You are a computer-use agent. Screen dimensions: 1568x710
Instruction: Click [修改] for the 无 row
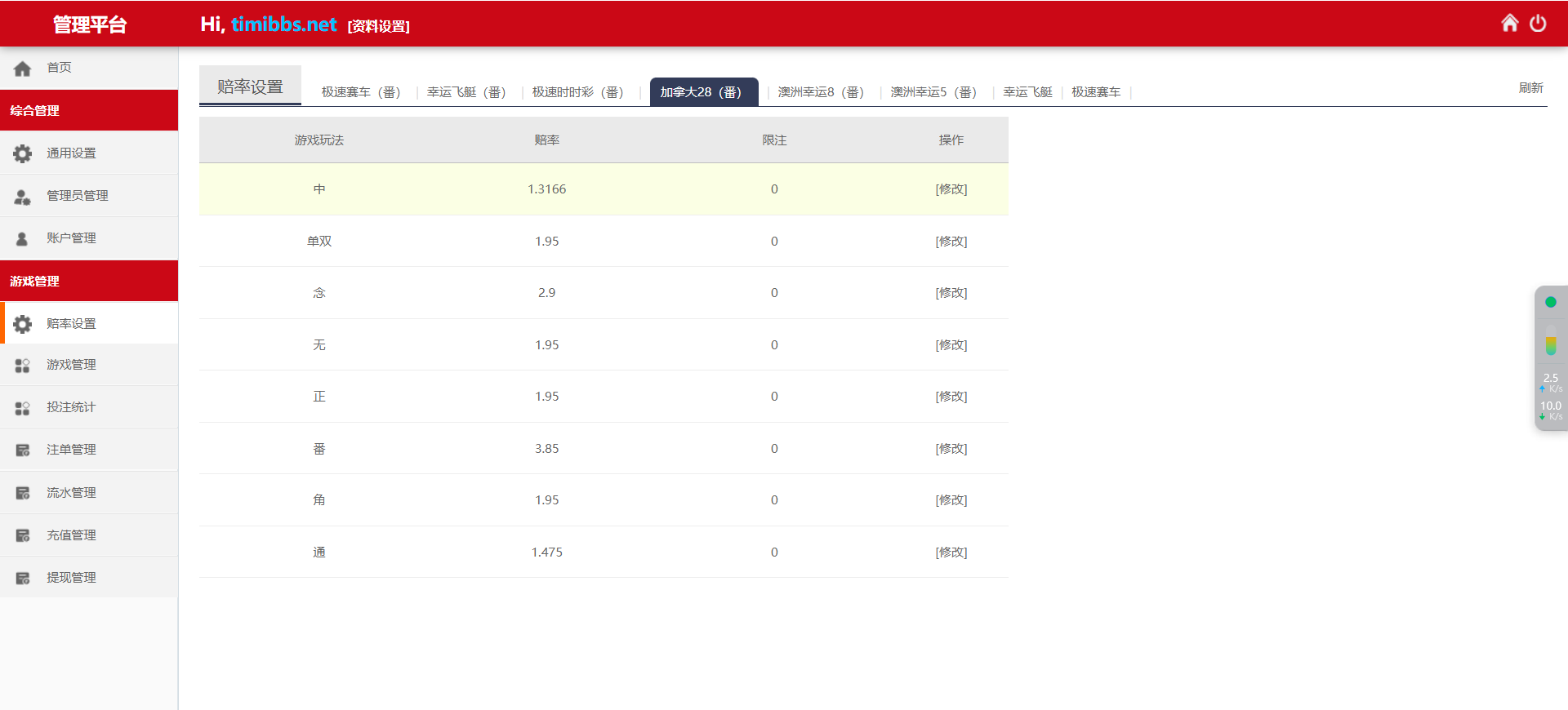pos(951,345)
